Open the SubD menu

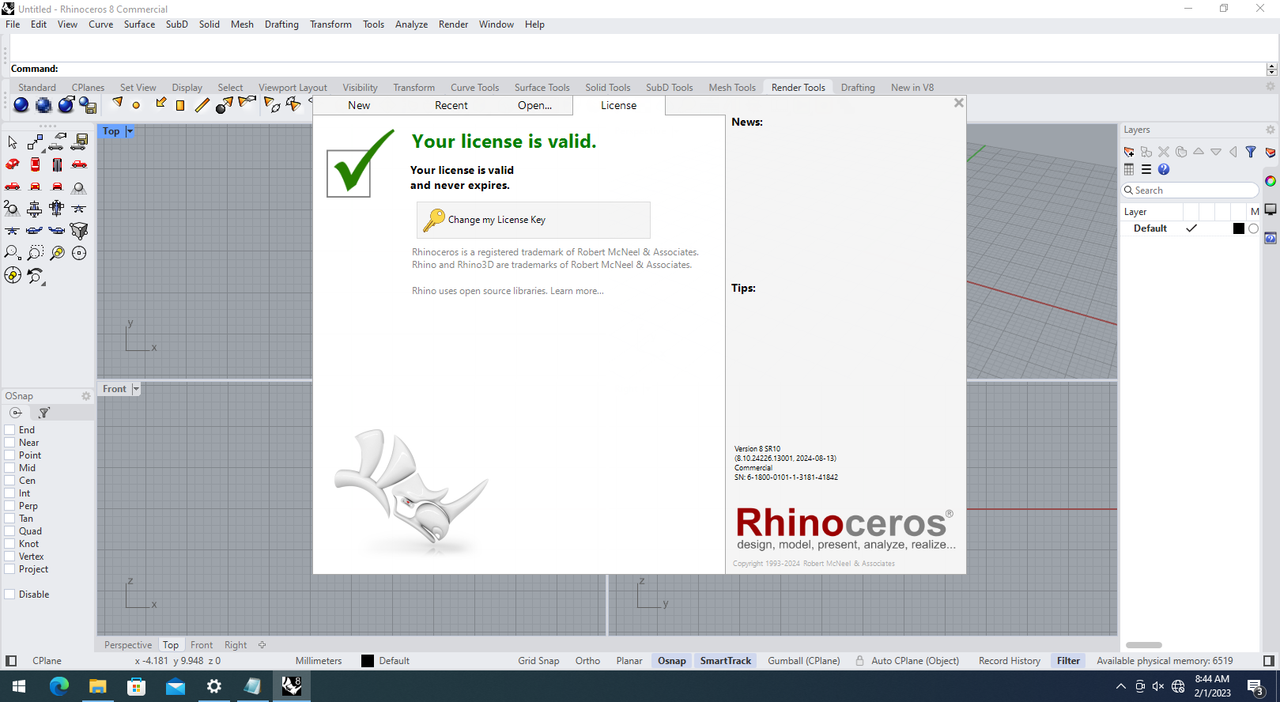[x=177, y=24]
